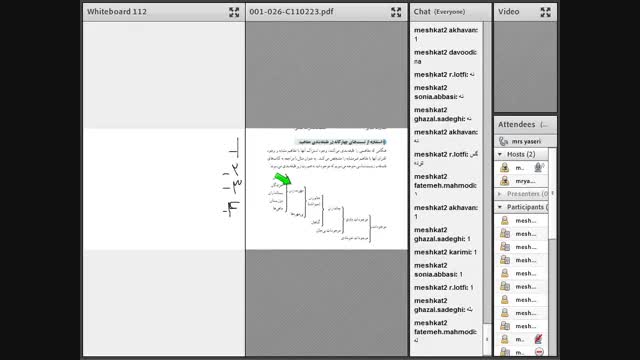Open the Attendees pod header options
The height and width of the screenshot is (360, 640).
(x=544, y=125)
